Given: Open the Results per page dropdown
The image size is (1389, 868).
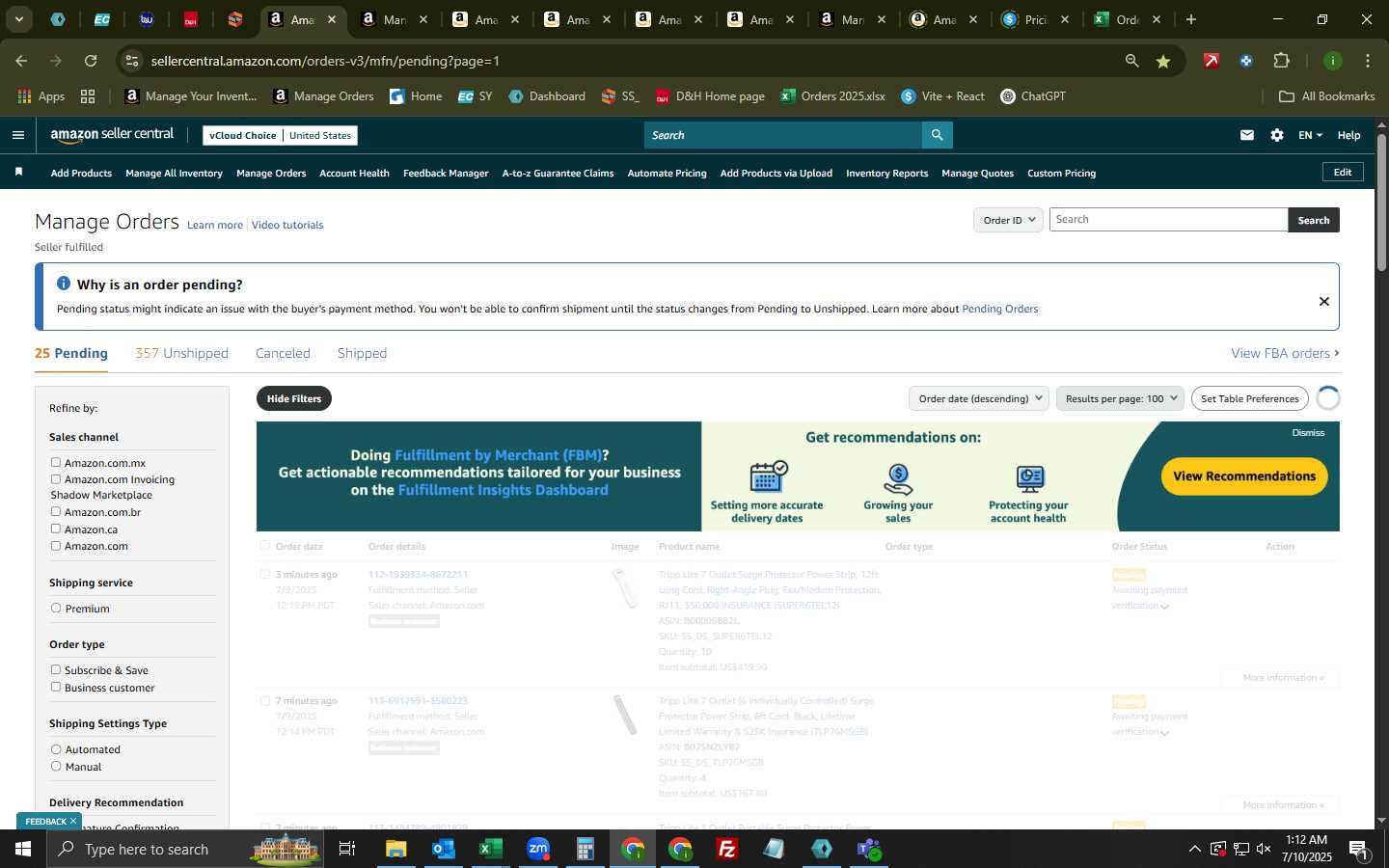Looking at the screenshot, I should click(1120, 398).
